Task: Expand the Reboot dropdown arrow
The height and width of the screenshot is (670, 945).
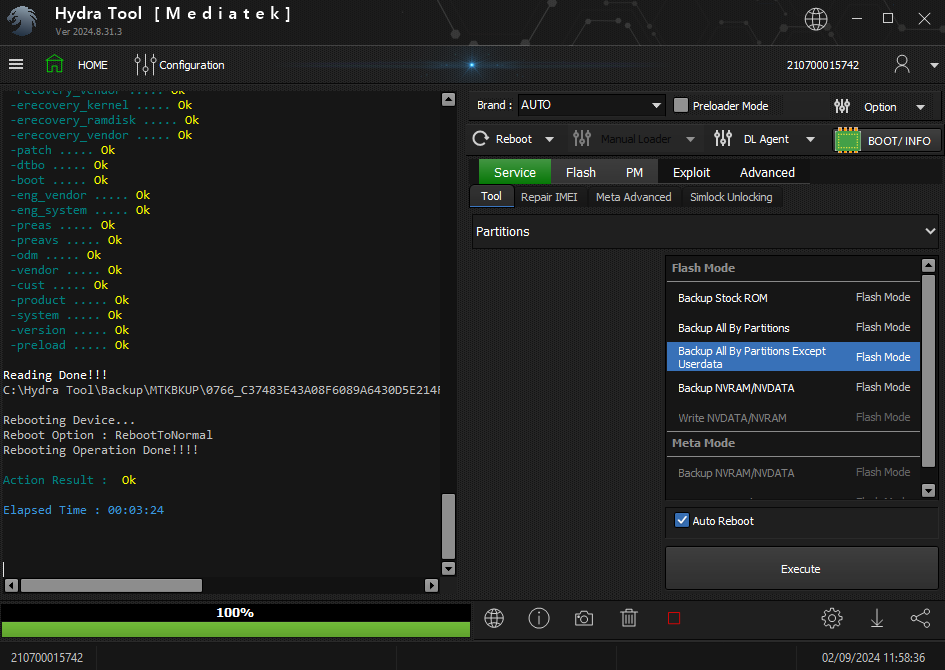Action: coord(549,140)
